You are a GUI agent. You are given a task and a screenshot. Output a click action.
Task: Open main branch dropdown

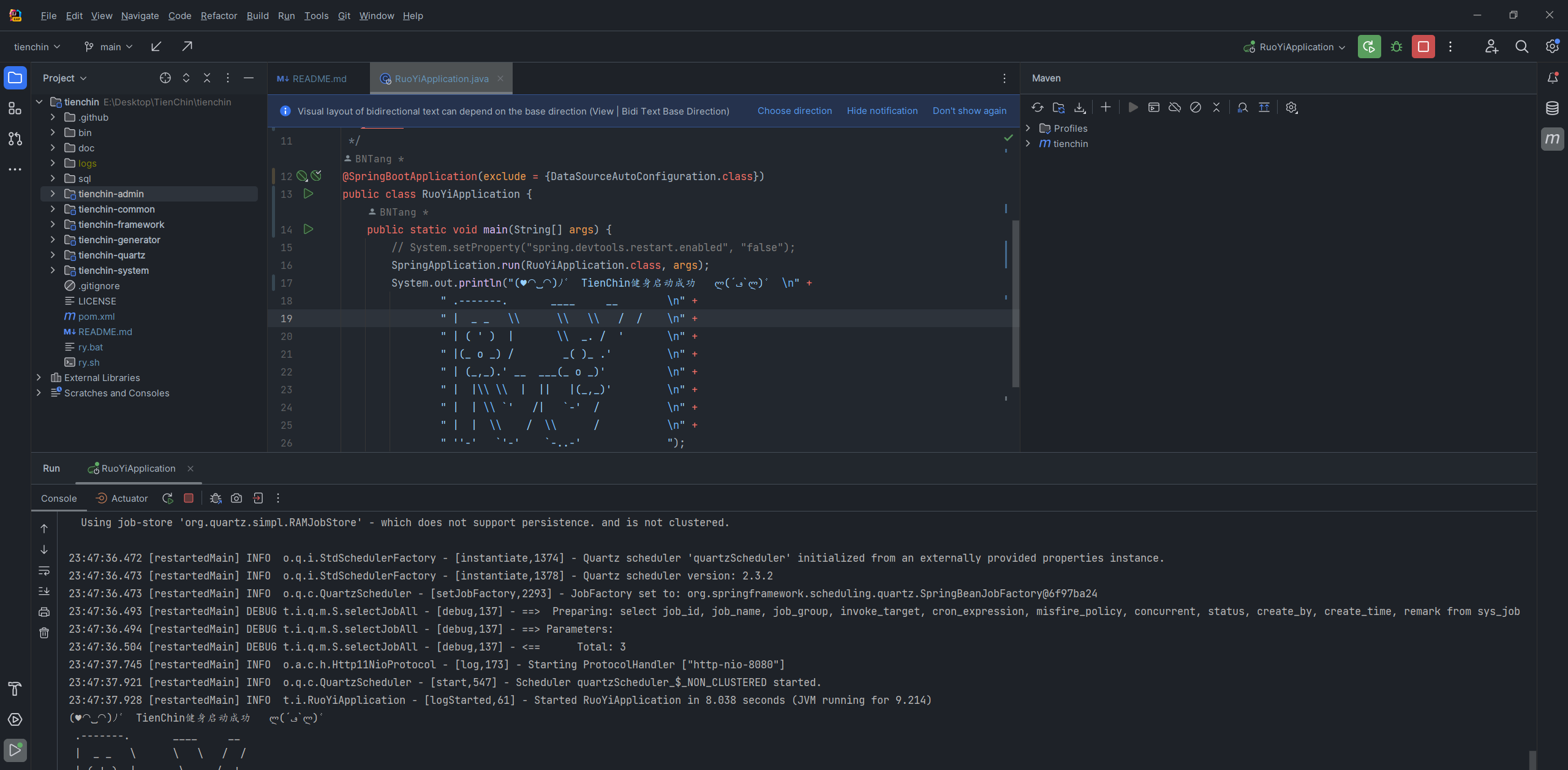pos(108,47)
